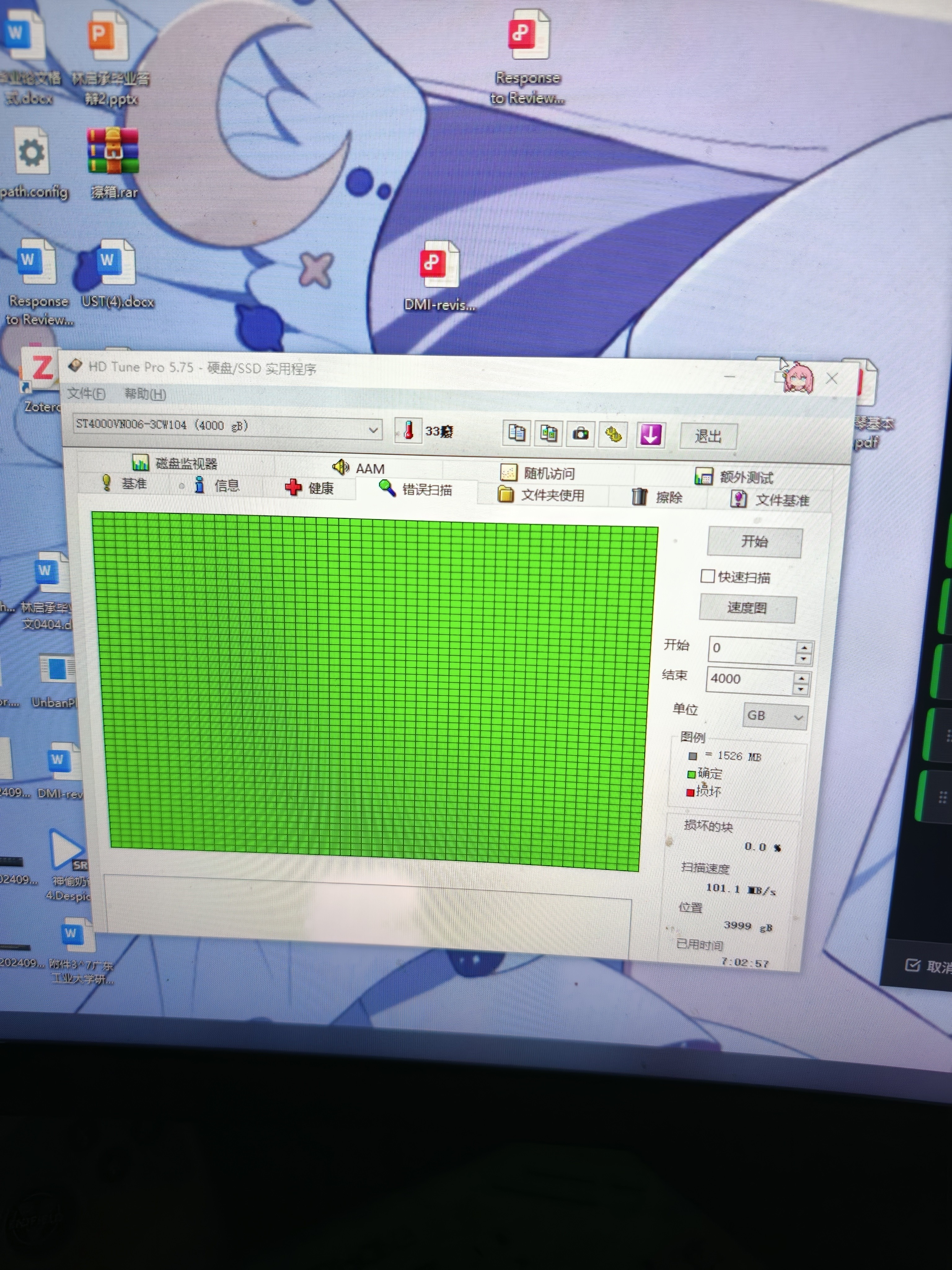Image resolution: width=952 pixels, height=1270 pixels.
Task: Click the gray legend square for 1526 MB
Action: pyautogui.click(x=693, y=756)
